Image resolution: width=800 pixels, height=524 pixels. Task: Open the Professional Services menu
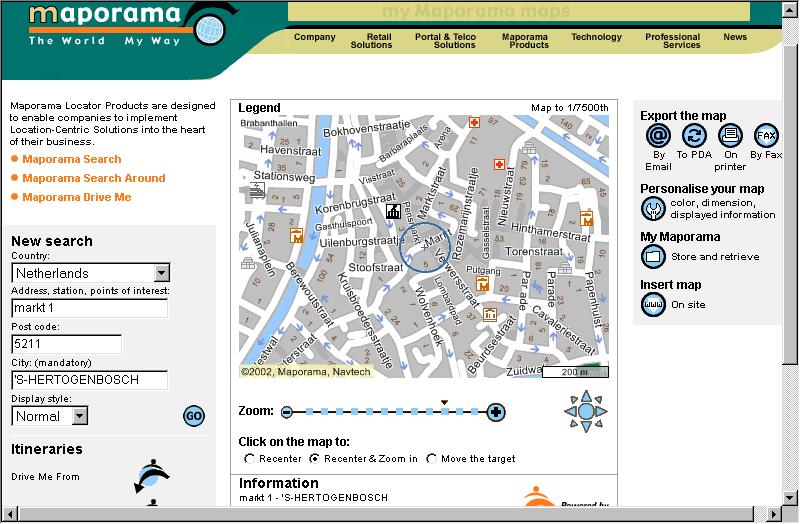pos(672,41)
